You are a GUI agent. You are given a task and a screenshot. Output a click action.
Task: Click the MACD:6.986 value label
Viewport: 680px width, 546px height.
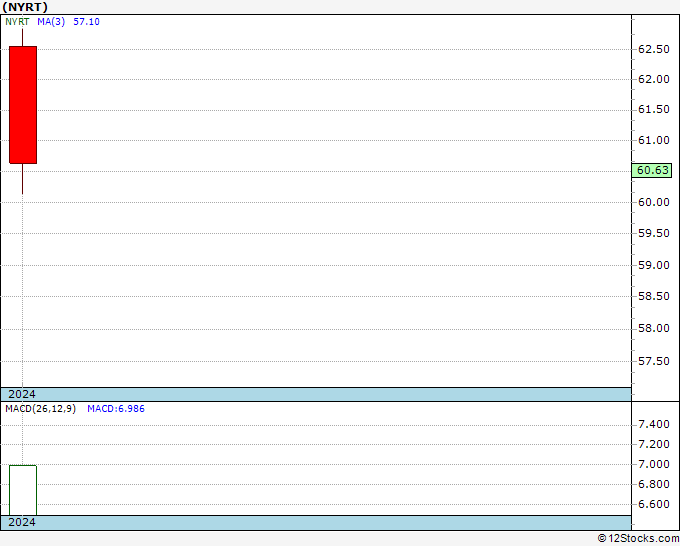[116, 409]
